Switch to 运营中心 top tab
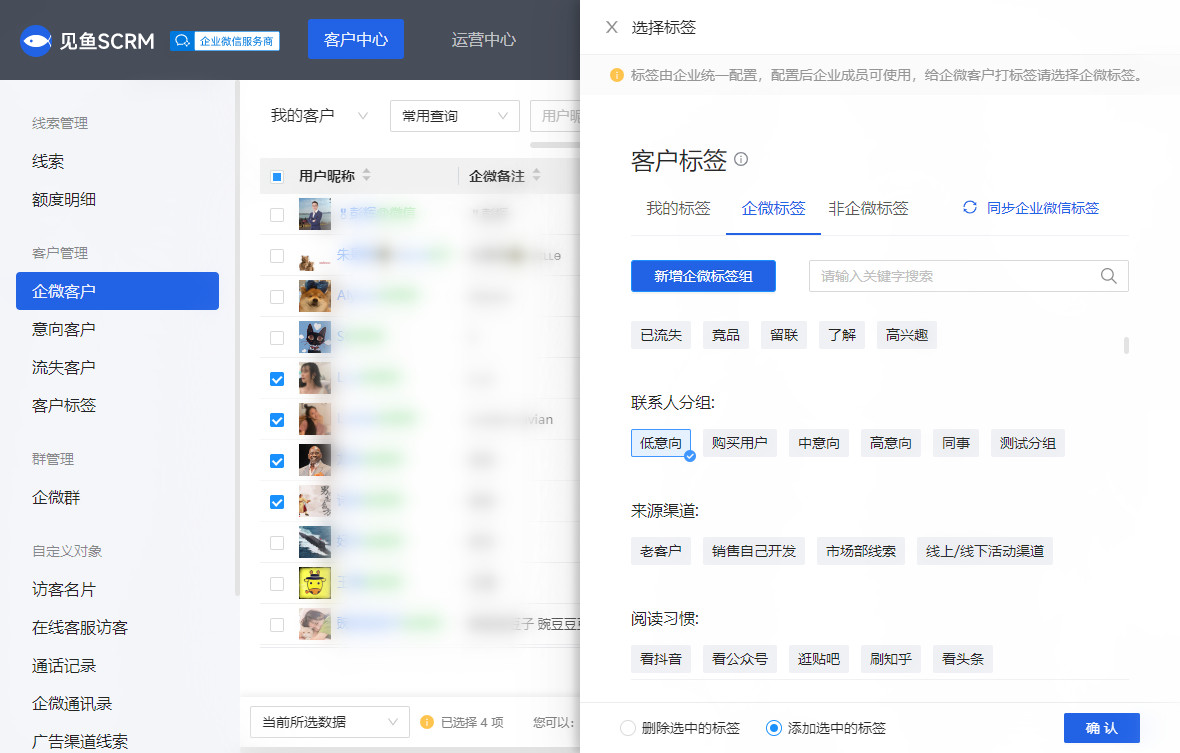 pos(483,40)
